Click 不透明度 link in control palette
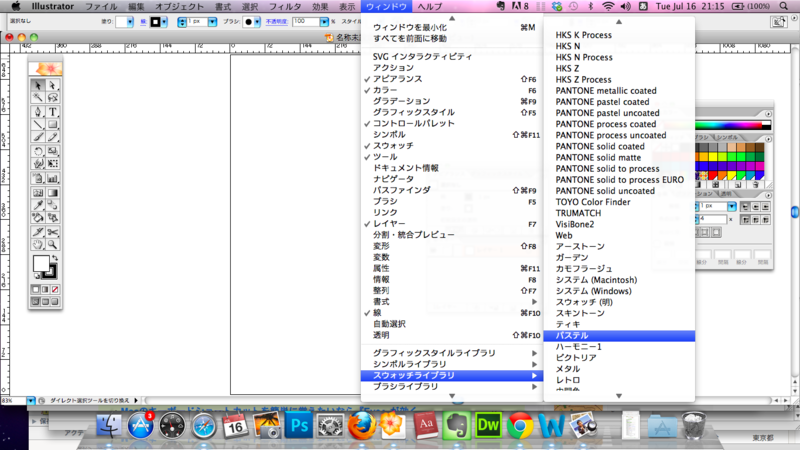This screenshot has width=800, height=450. [277, 22]
